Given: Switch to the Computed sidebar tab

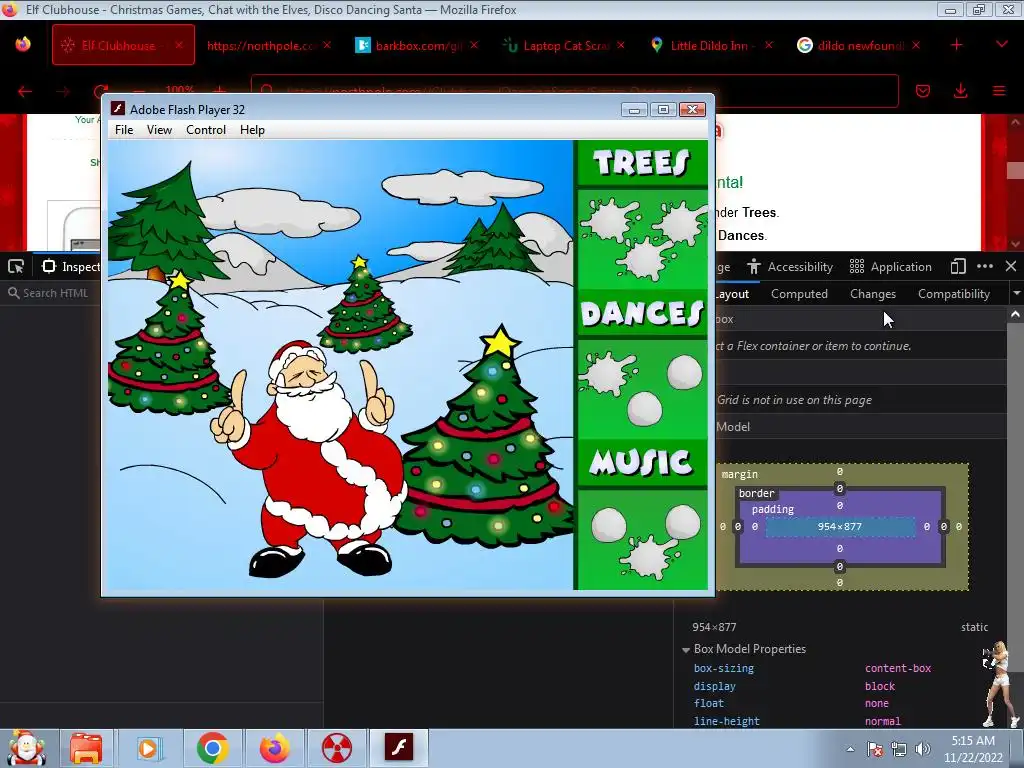Looking at the screenshot, I should click(x=799, y=294).
